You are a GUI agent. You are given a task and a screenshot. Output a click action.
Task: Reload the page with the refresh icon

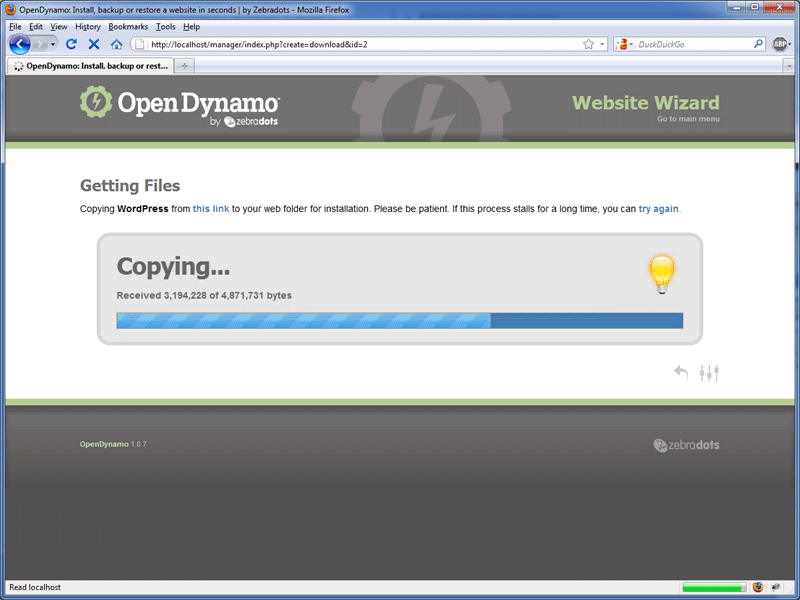(70, 44)
